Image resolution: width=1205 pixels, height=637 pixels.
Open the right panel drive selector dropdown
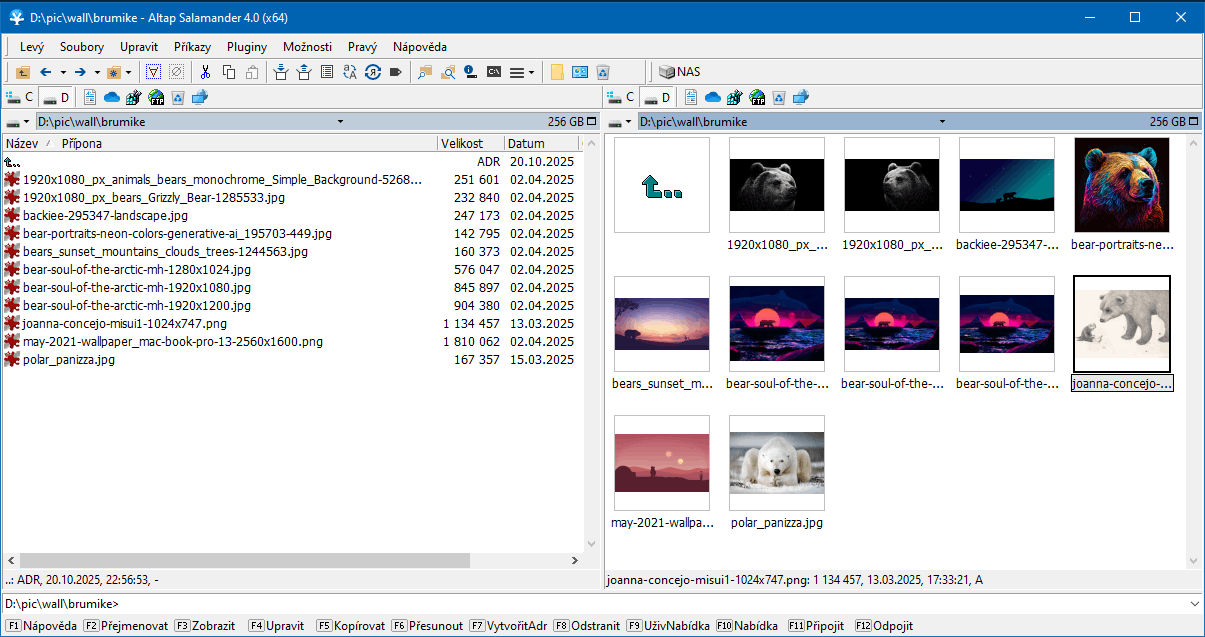click(x=620, y=122)
